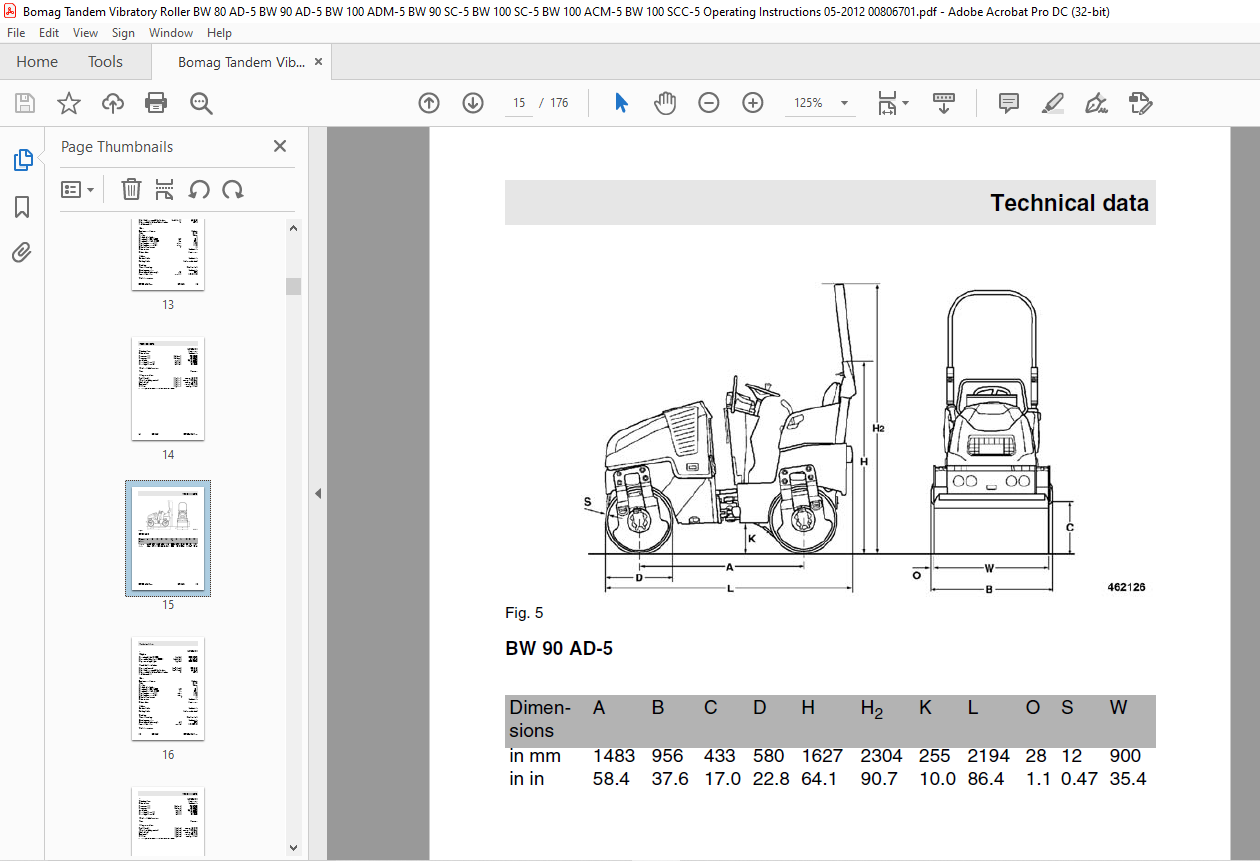This screenshot has width=1260, height=861.
Task: Click the Save file icon
Action: (25, 103)
